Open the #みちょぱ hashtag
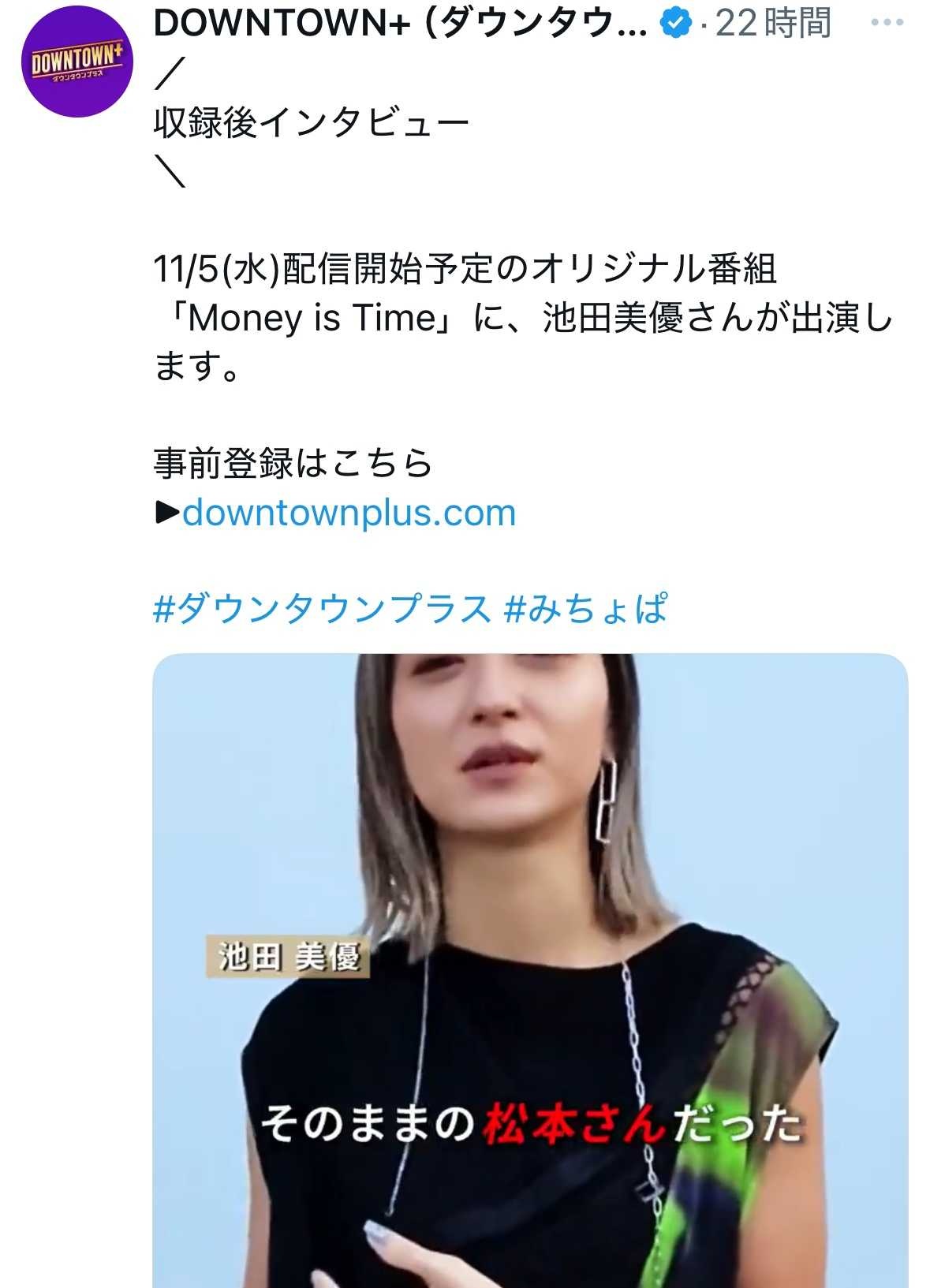The image size is (930, 1288). (x=585, y=610)
